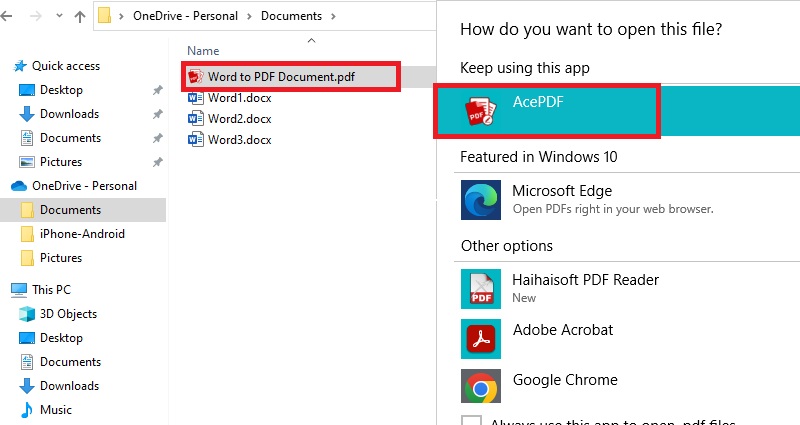This screenshot has height=425, width=800.
Task: Click the 3D Objects cube icon
Action: click(27, 314)
